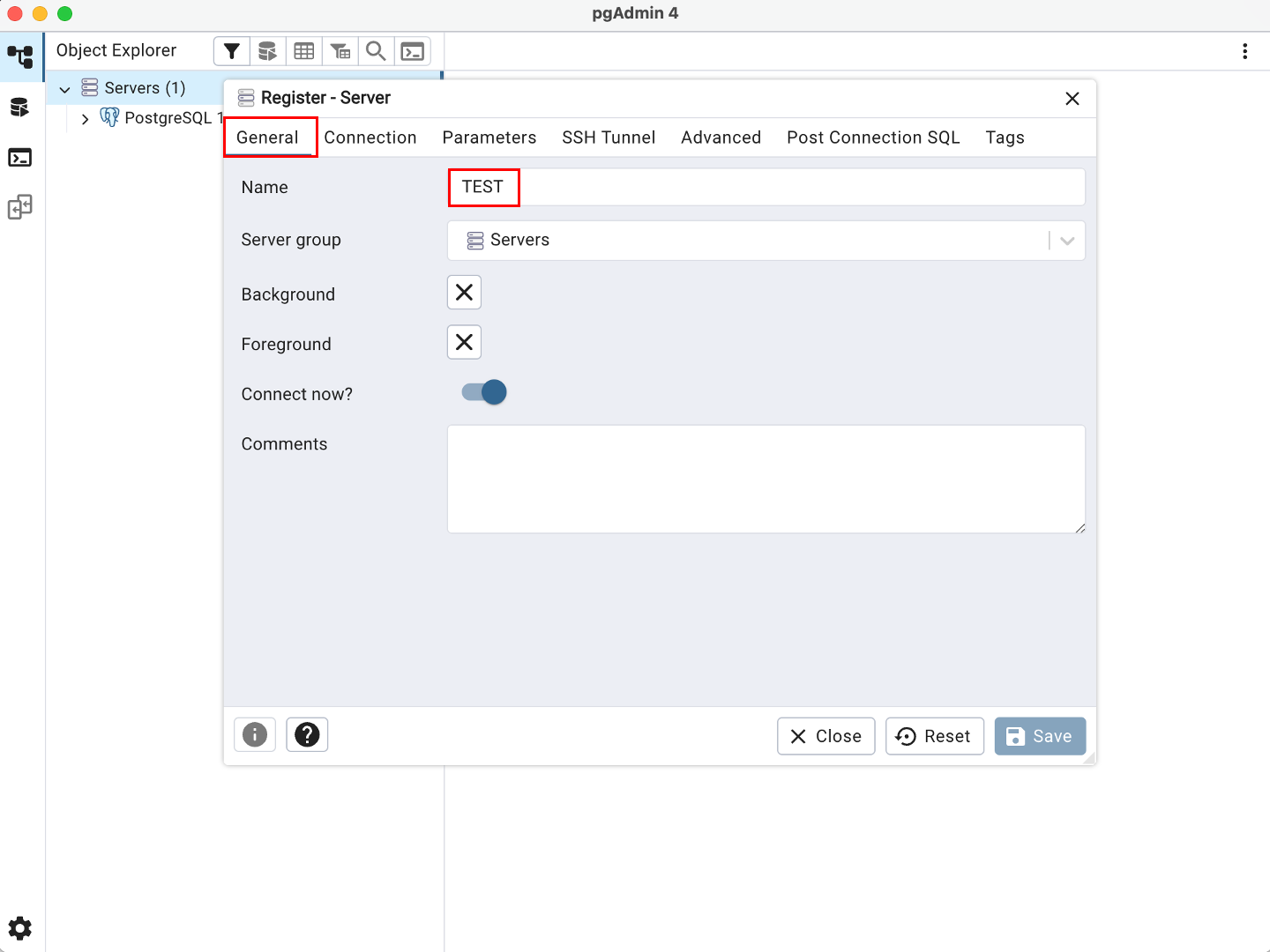This screenshot has height=952, width=1270.
Task: Open the dialog help question mark
Action: pos(307,734)
